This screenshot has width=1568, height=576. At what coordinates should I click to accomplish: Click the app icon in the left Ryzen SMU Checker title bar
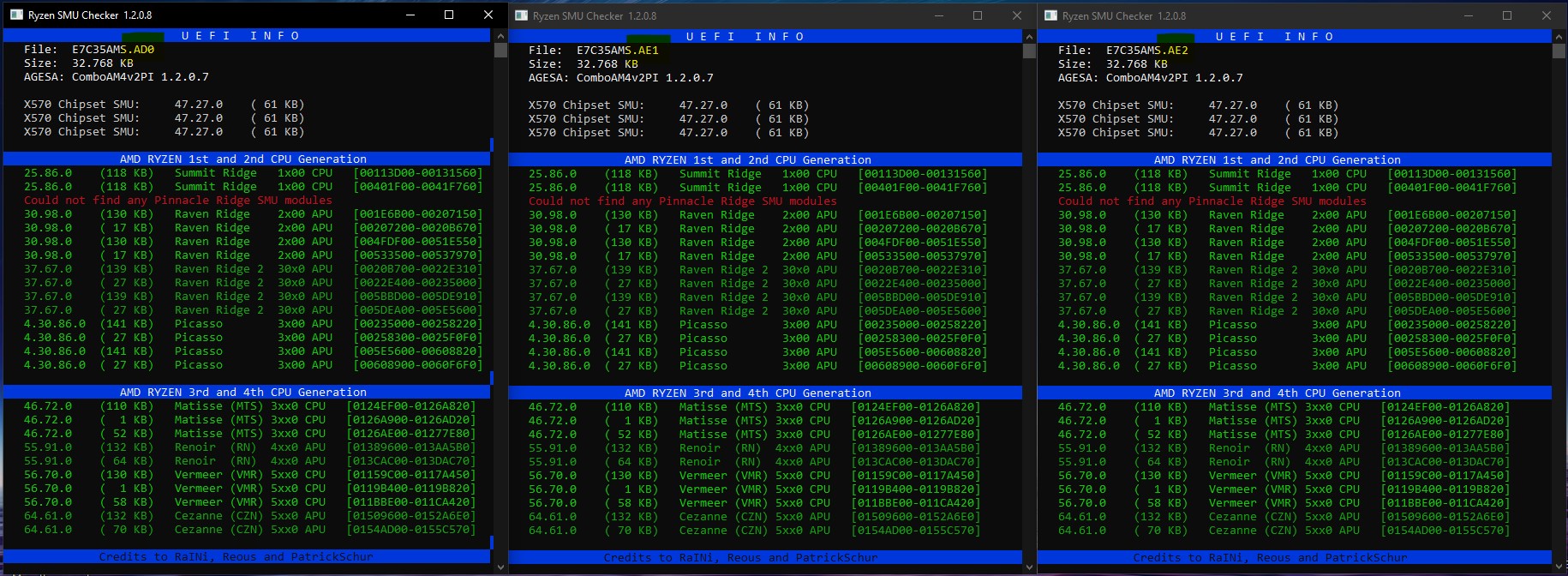tap(16, 15)
